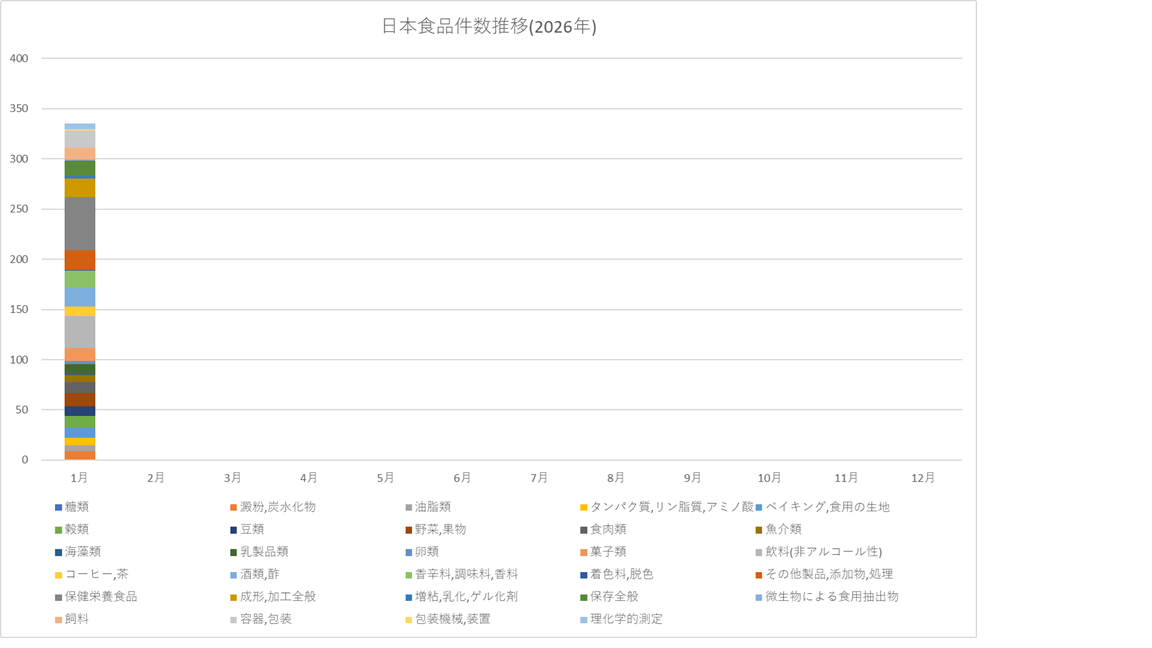Screen dimensions: 1152x648
Task: Click the large gray 保健栄養食品 bar segment
Action: coord(80,223)
